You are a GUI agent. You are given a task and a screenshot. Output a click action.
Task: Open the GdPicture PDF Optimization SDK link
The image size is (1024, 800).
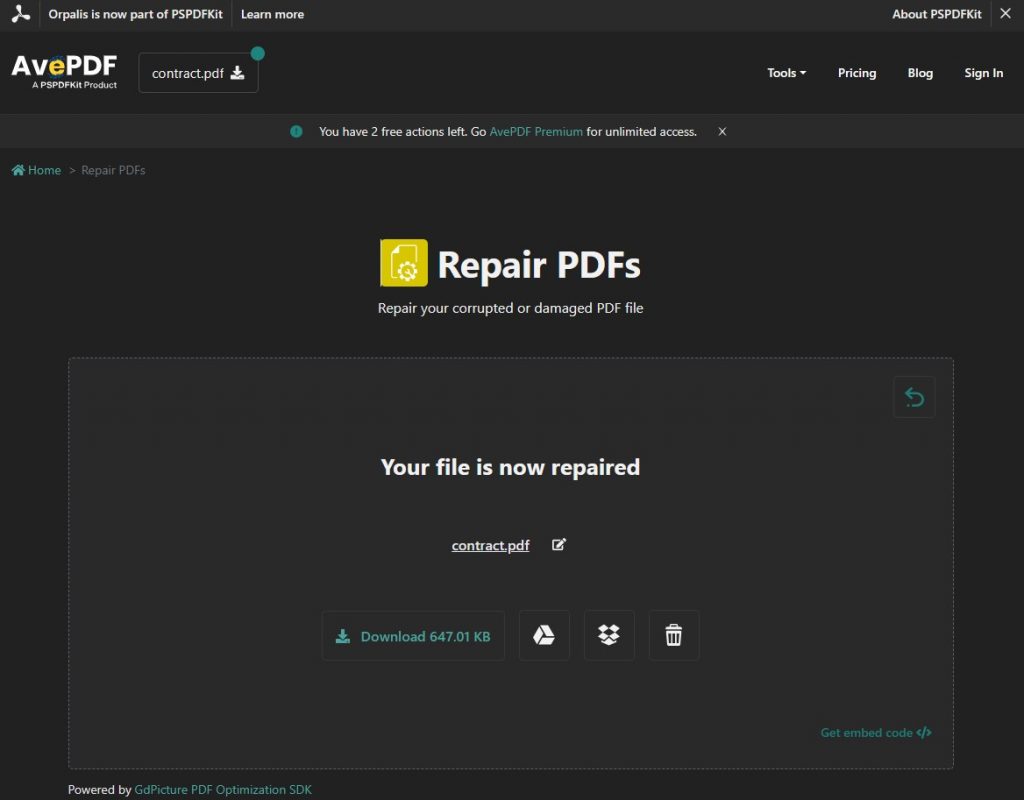[221, 789]
